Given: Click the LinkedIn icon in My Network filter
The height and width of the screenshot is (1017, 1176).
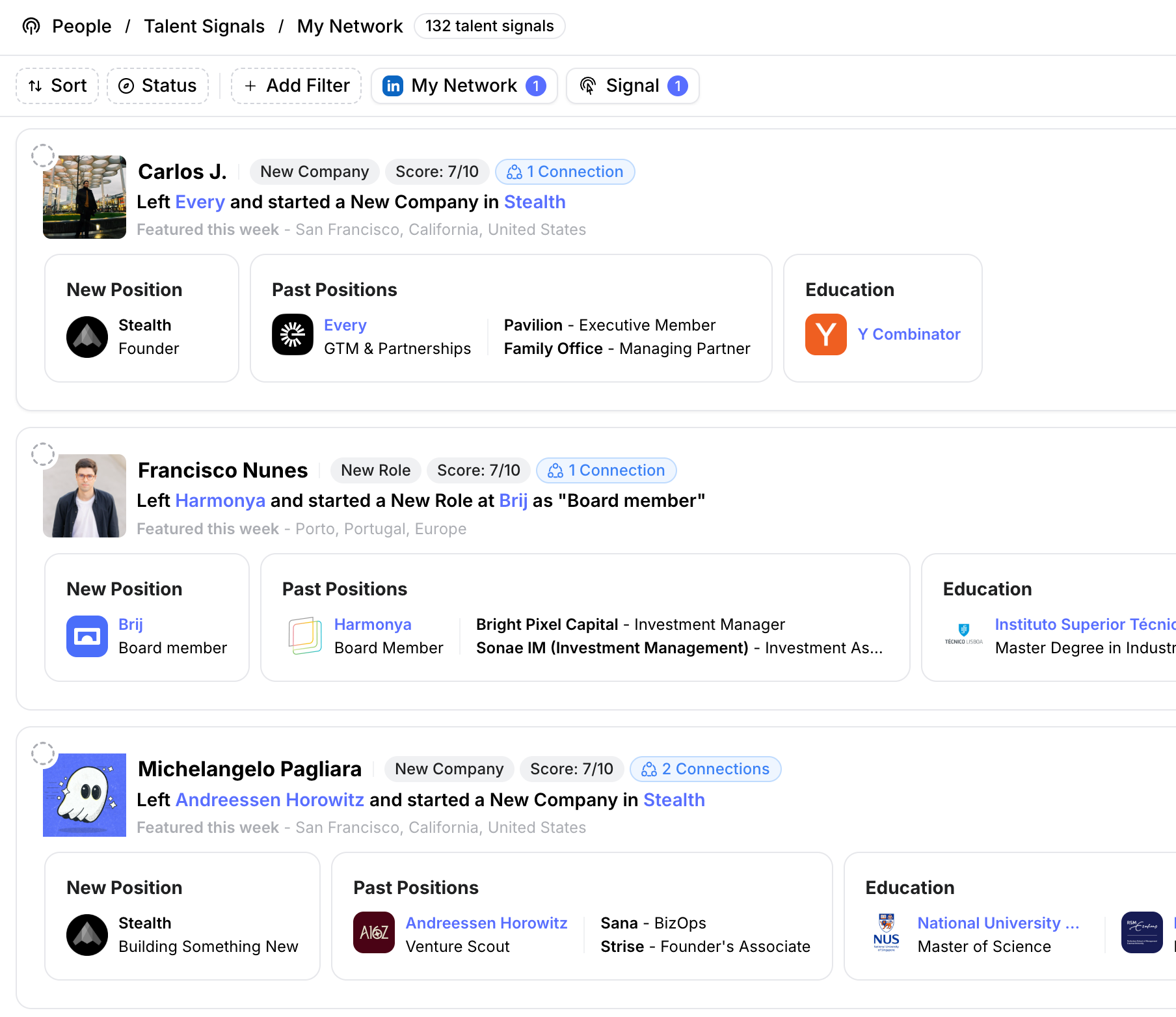Looking at the screenshot, I should 393,86.
